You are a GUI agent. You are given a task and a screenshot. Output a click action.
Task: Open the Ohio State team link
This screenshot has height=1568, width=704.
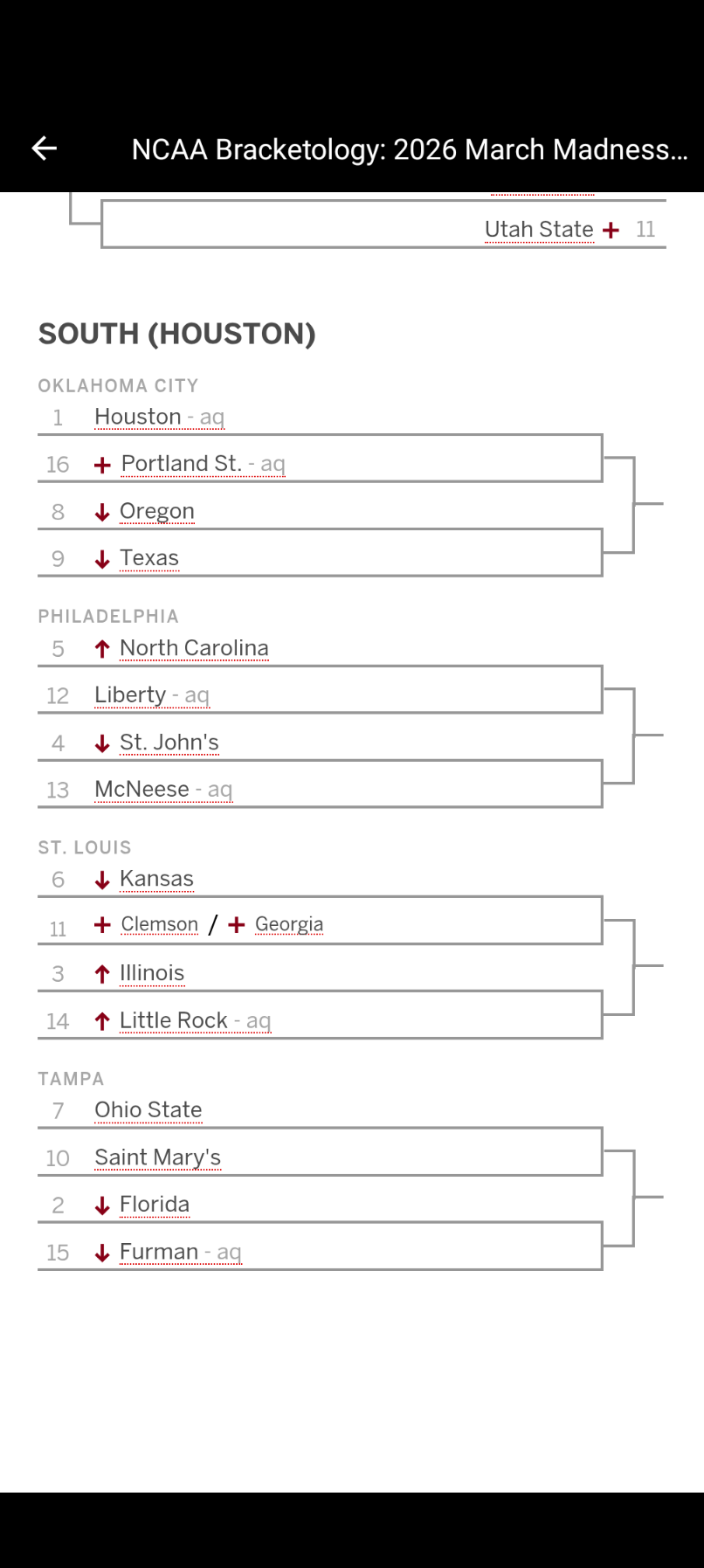(148, 1109)
